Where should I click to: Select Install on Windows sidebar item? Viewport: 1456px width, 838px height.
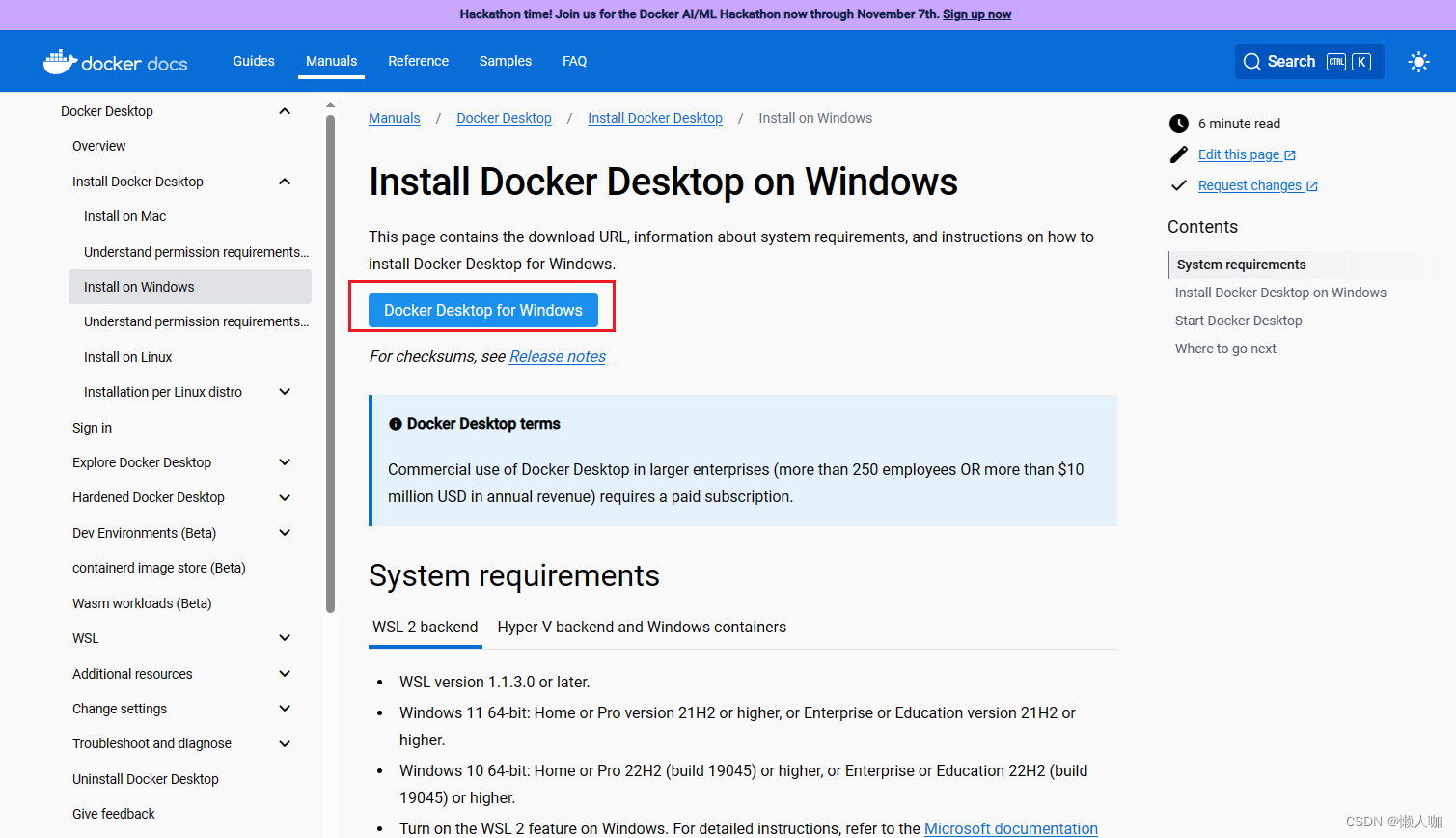click(x=190, y=287)
